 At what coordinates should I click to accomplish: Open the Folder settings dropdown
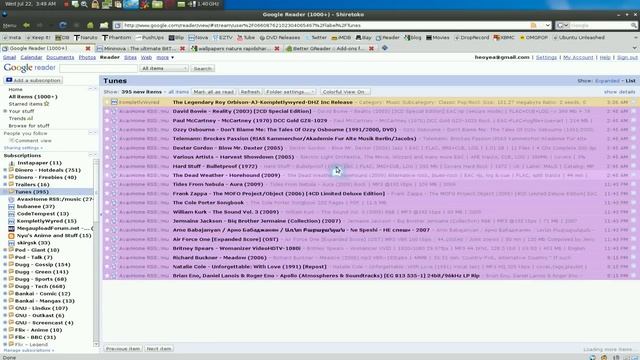click(290, 92)
